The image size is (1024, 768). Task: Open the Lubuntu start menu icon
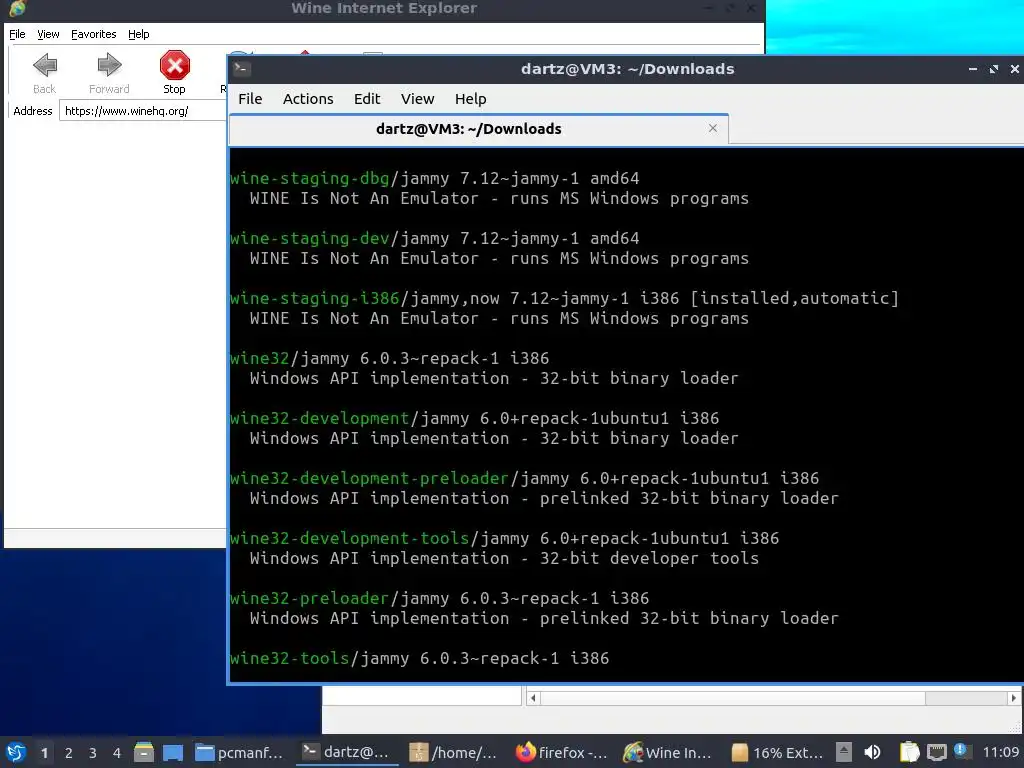(16, 752)
